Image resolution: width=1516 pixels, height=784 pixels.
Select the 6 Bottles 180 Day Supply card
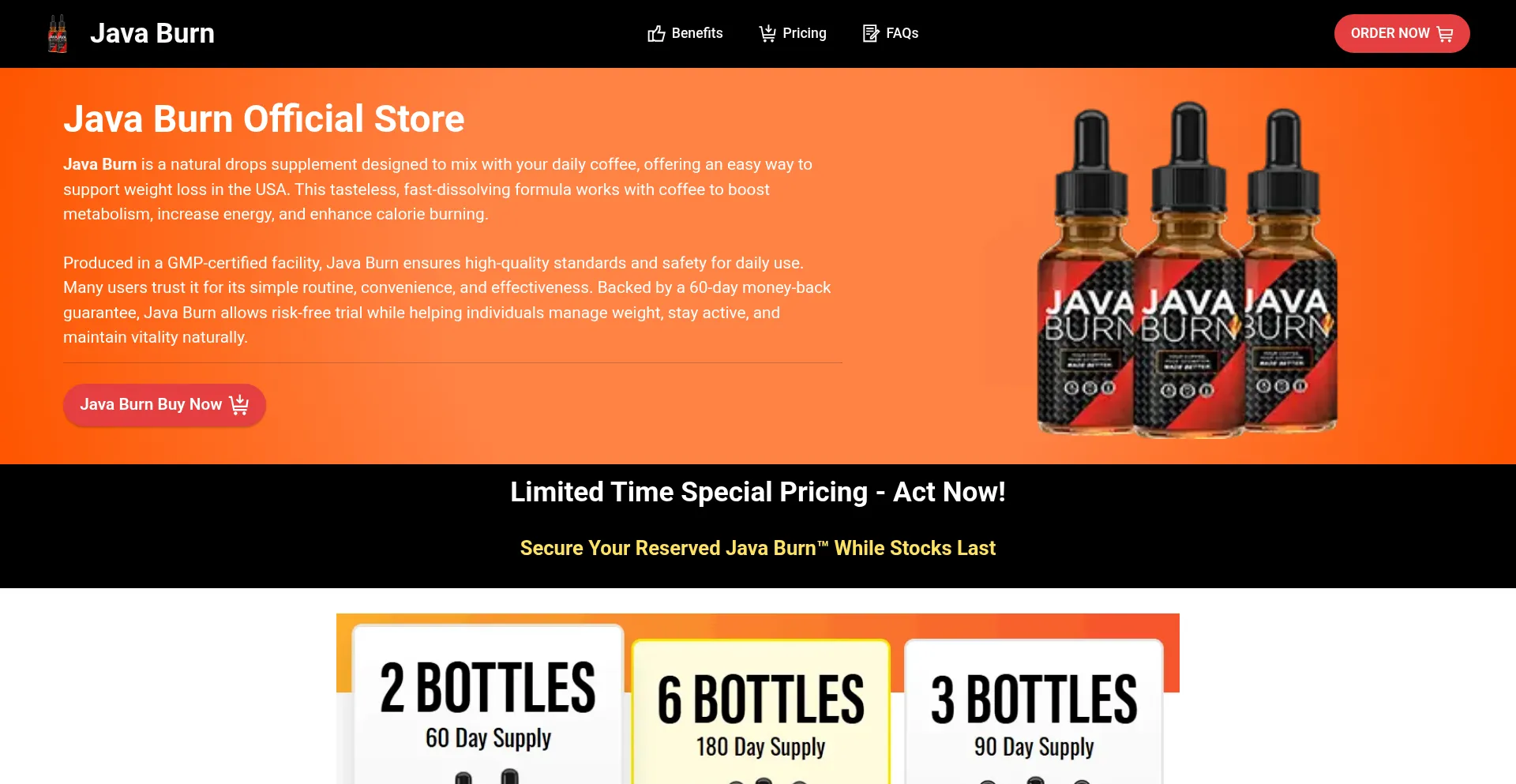click(x=761, y=712)
